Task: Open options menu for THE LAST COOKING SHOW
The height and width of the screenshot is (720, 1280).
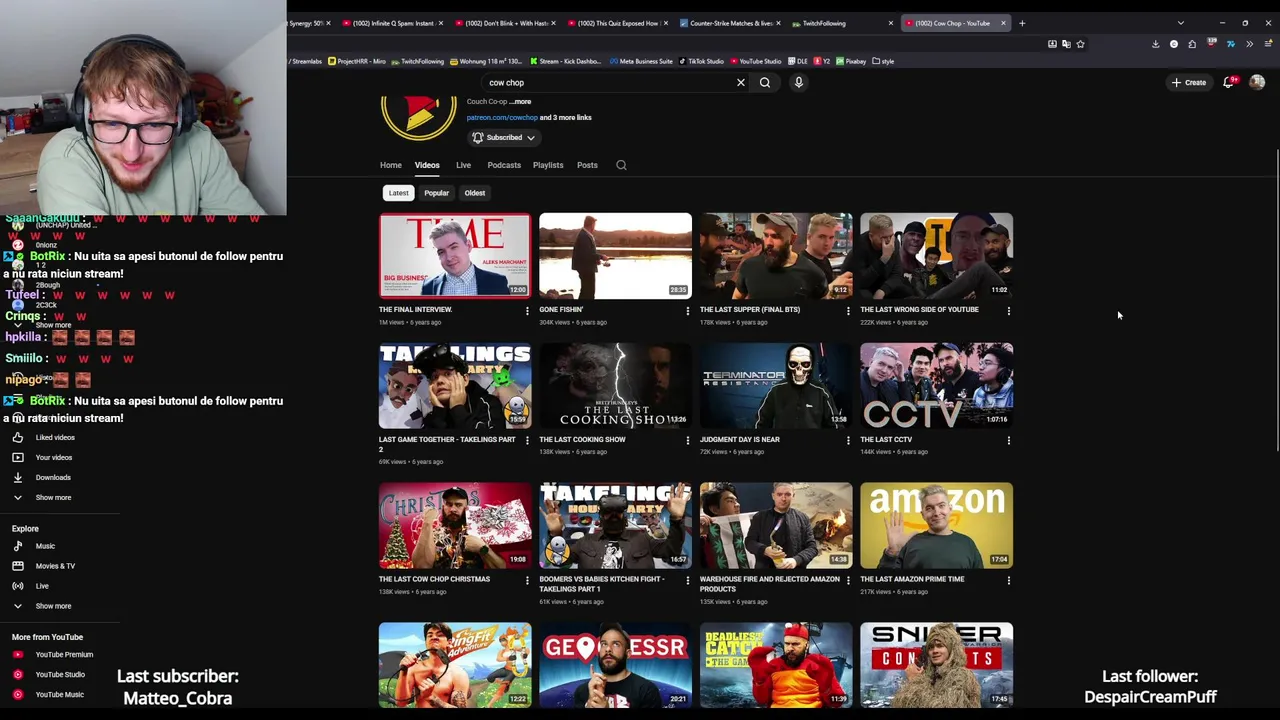Action: [x=687, y=441]
